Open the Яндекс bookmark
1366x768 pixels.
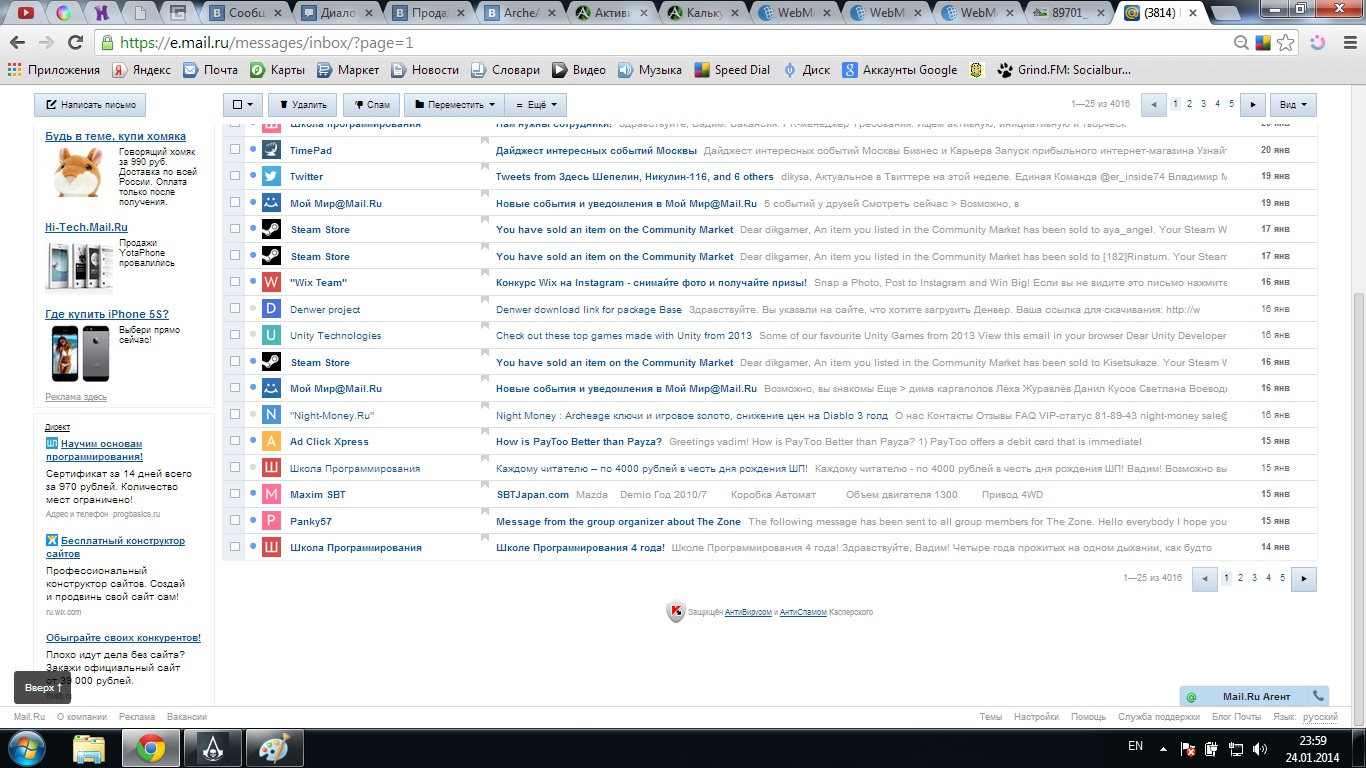(141, 70)
